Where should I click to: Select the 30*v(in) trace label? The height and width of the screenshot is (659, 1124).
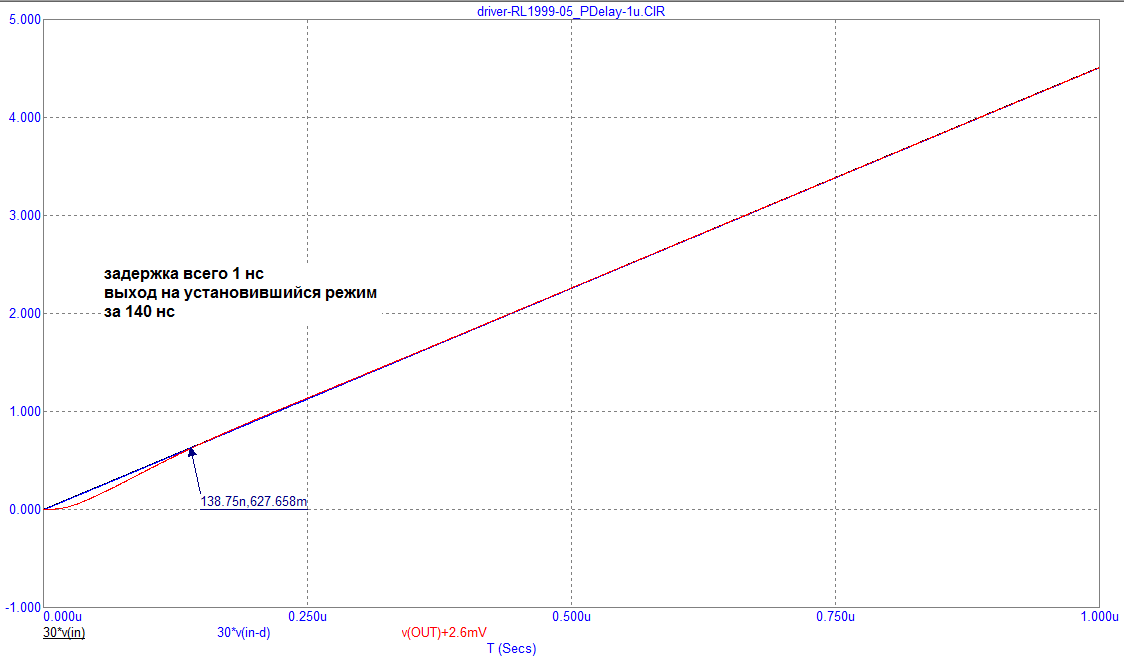point(64,632)
